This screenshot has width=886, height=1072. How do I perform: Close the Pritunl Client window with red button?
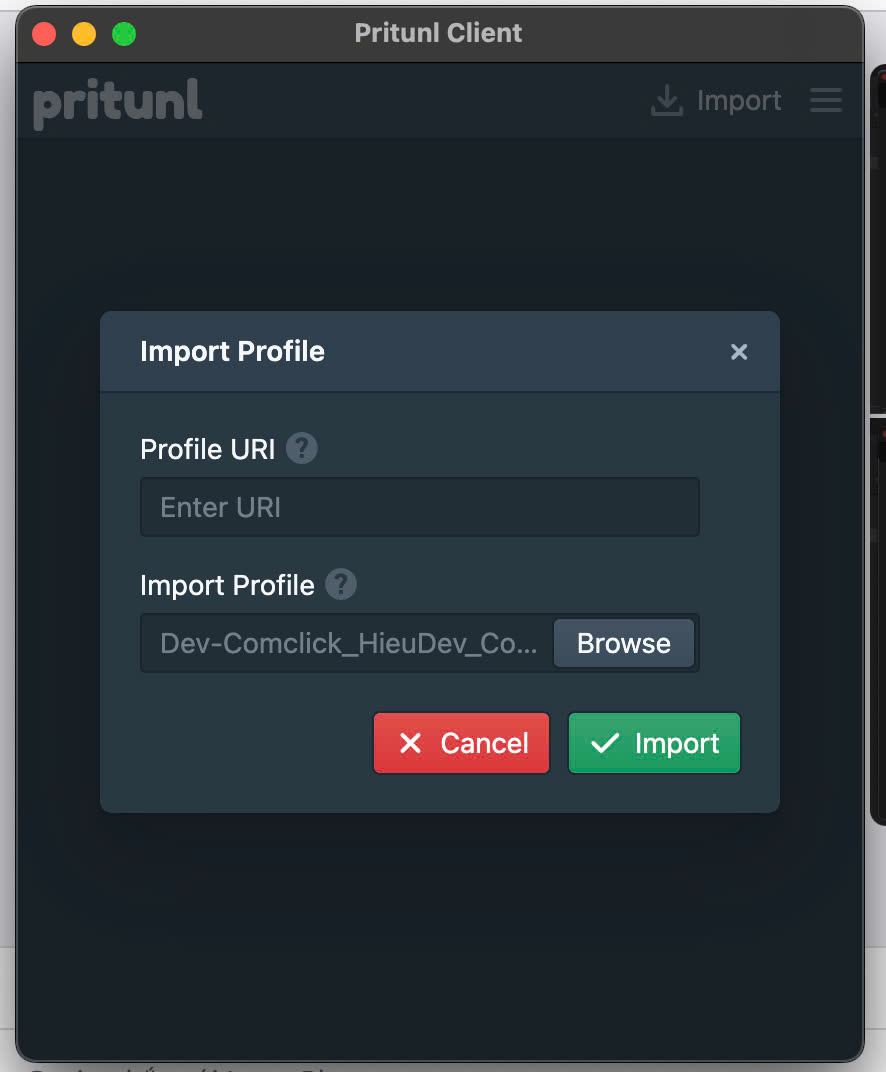click(x=44, y=34)
